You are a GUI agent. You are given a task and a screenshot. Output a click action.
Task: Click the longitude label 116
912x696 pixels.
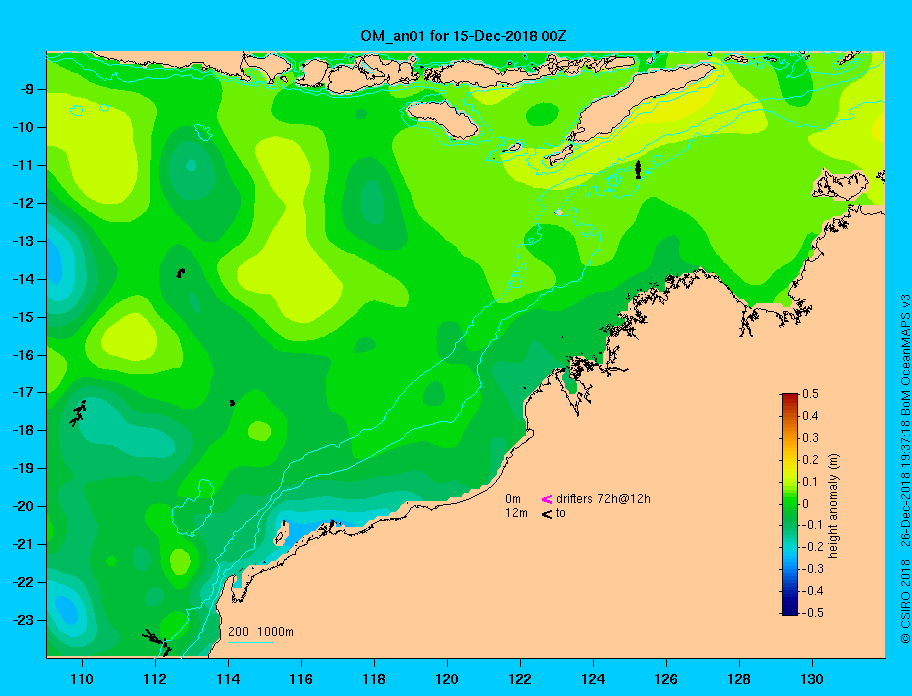pyautogui.click(x=301, y=679)
